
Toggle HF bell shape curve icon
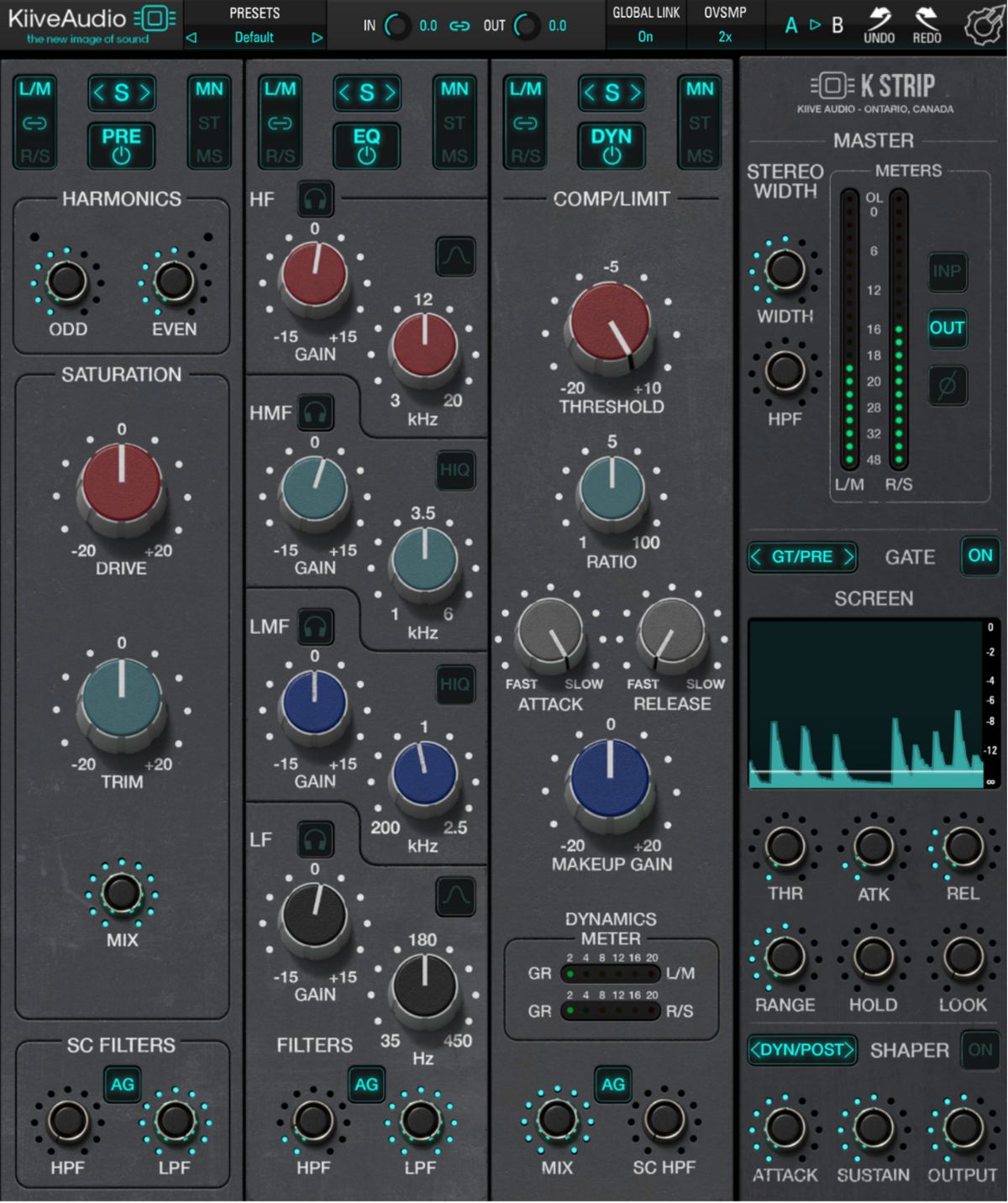coord(456,256)
